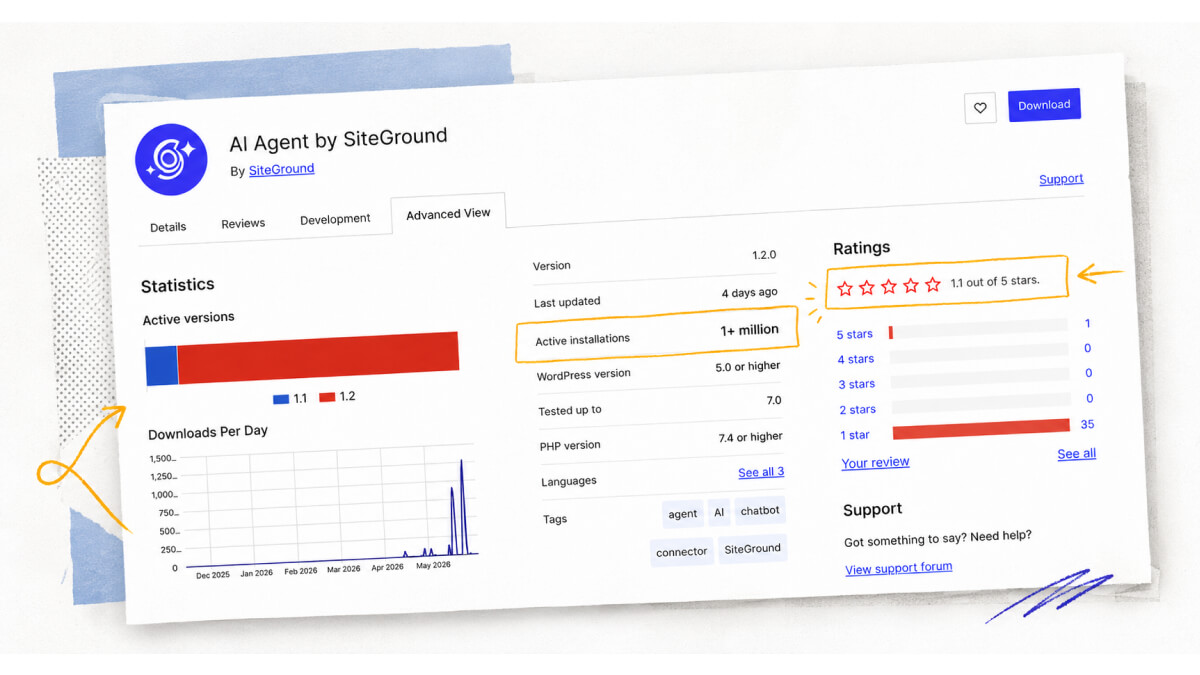
Task: Click the 1+ million installations value
Action: click(x=749, y=330)
